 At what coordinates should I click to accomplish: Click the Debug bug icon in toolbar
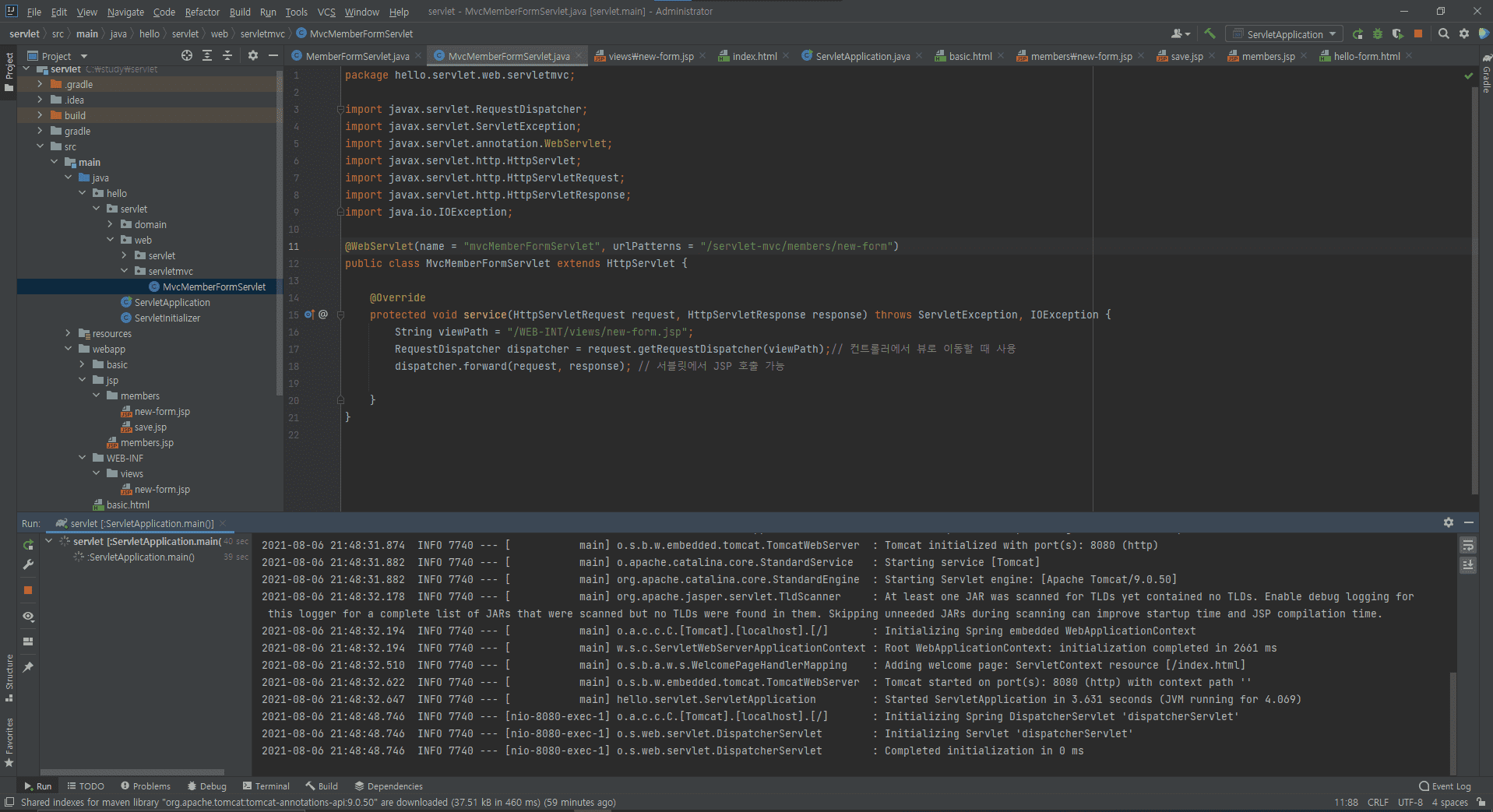1378,33
